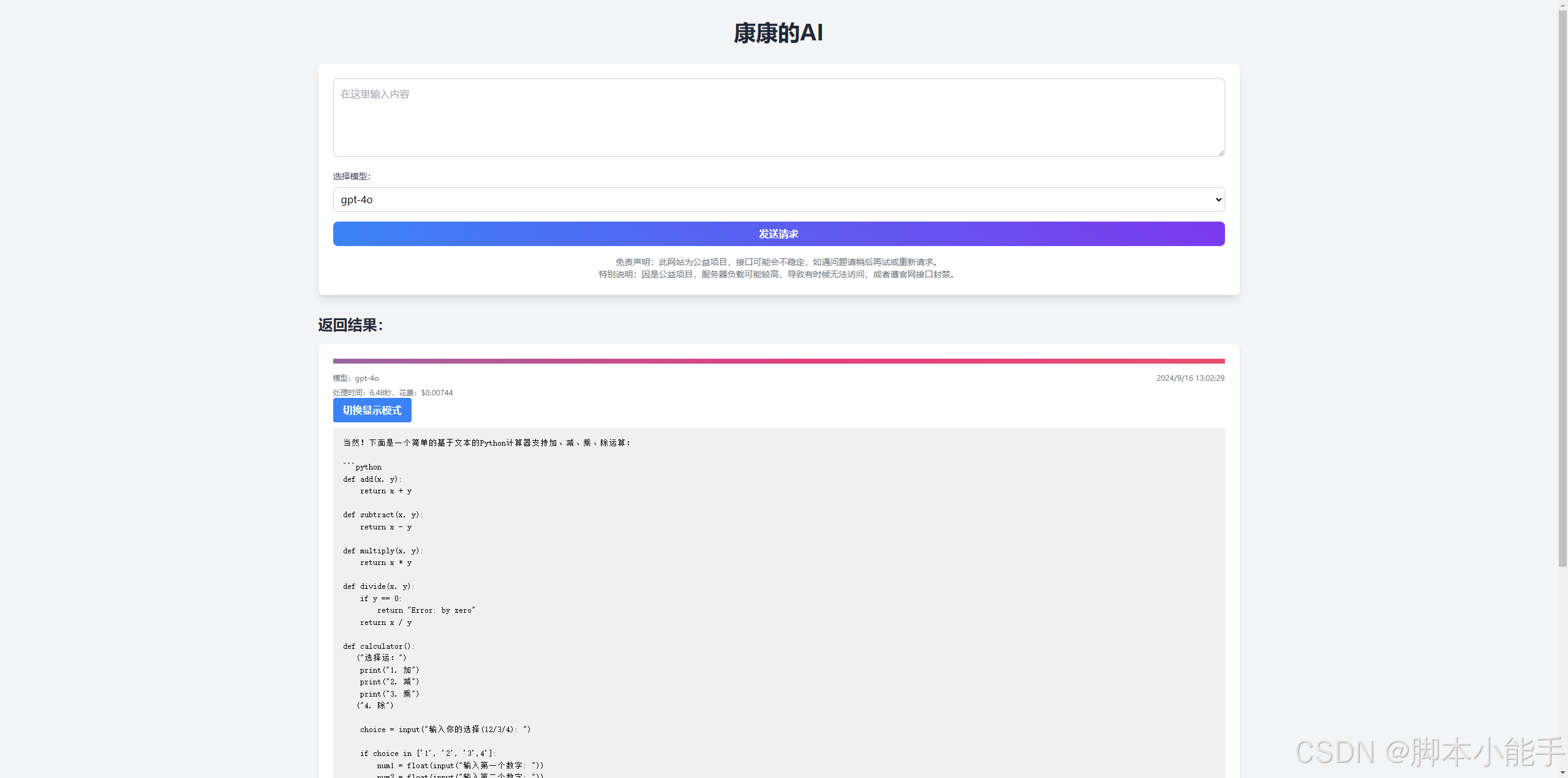
Task: Focus the 在这里输入内容 text area
Action: coord(778,118)
